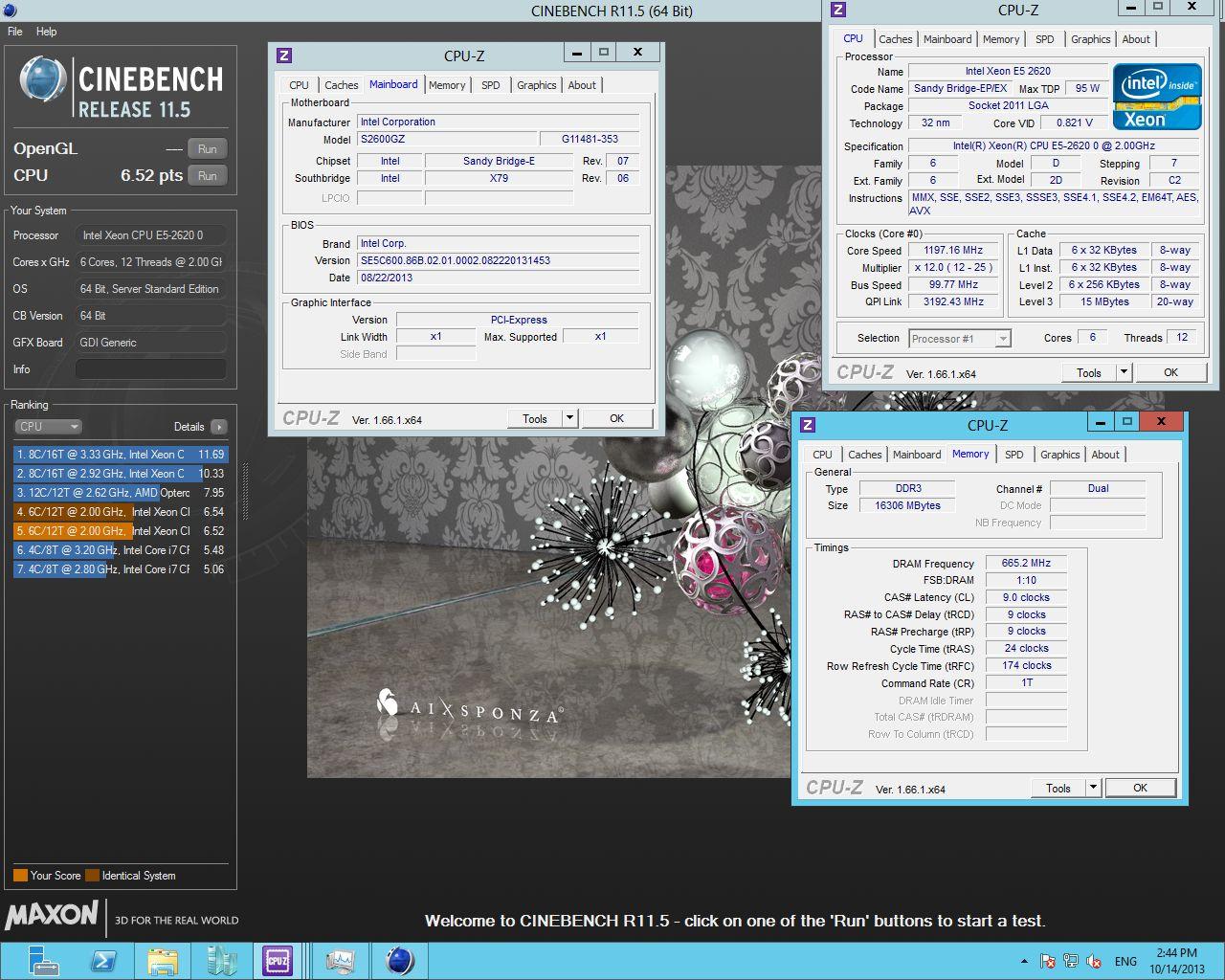This screenshot has width=1225, height=980.
Task: Open the File menu in Cinebench
Action: pyautogui.click(x=15, y=32)
